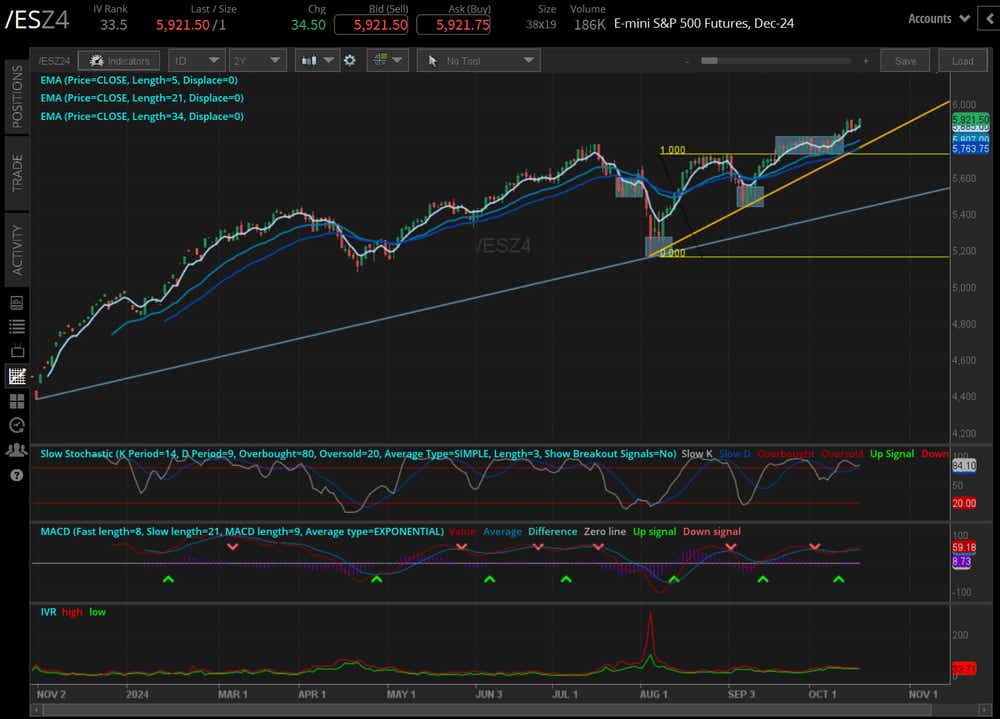This screenshot has width=1000, height=719.
Task: Select the EMA Length=34 study label
Action: pos(142,117)
